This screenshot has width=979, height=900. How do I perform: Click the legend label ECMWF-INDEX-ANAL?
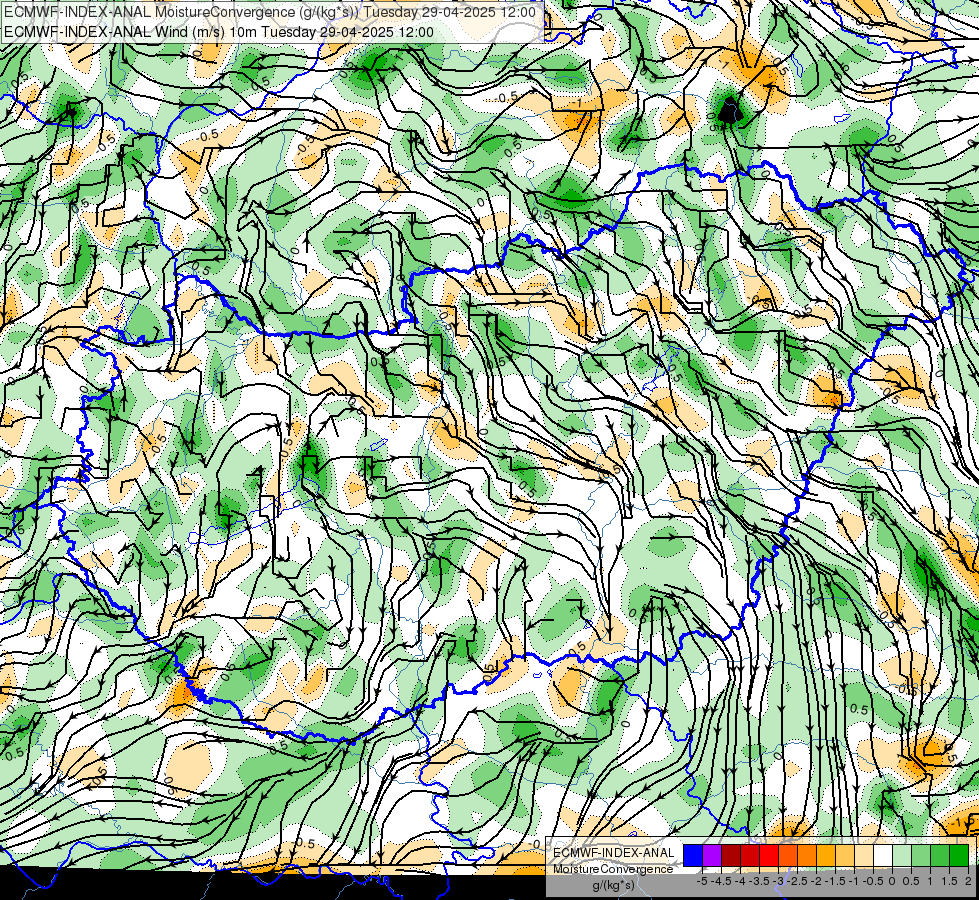click(x=614, y=853)
